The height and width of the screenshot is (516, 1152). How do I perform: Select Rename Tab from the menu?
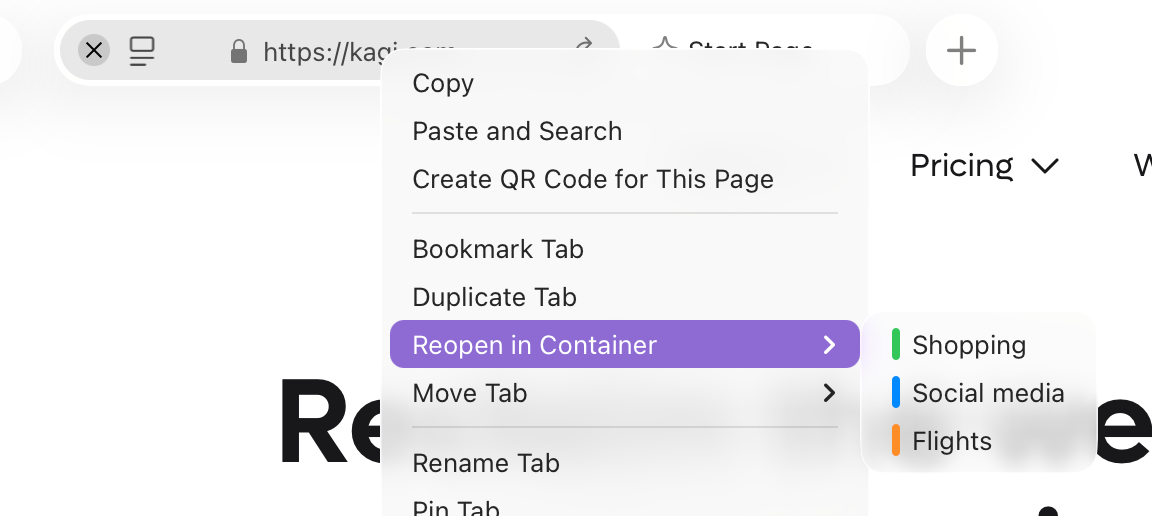624,463
